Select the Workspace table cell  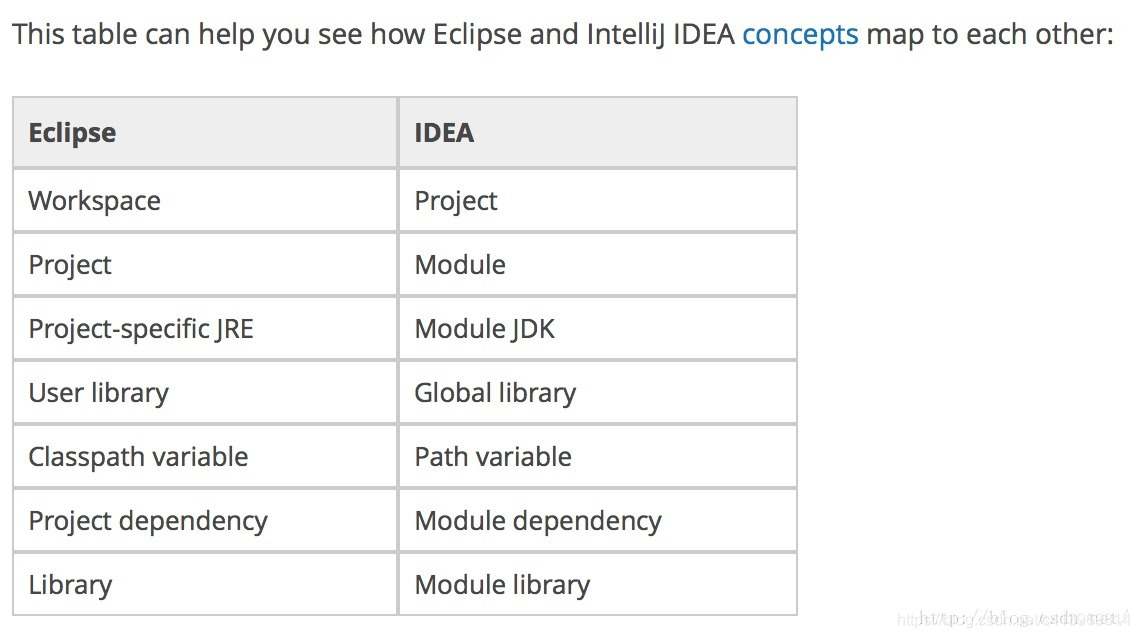point(205,201)
